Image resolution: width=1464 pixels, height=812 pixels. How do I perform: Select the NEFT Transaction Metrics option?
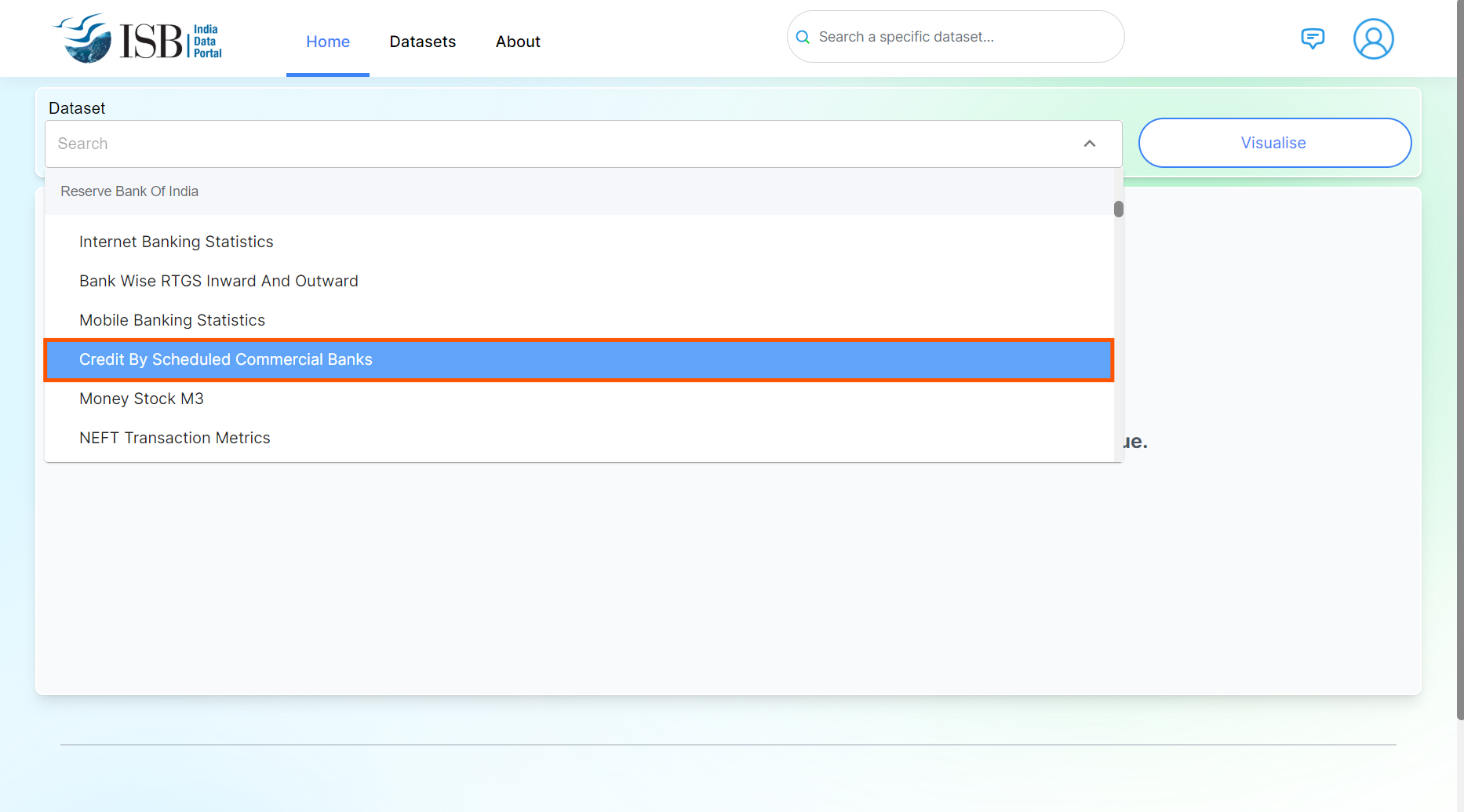click(x=175, y=438)
